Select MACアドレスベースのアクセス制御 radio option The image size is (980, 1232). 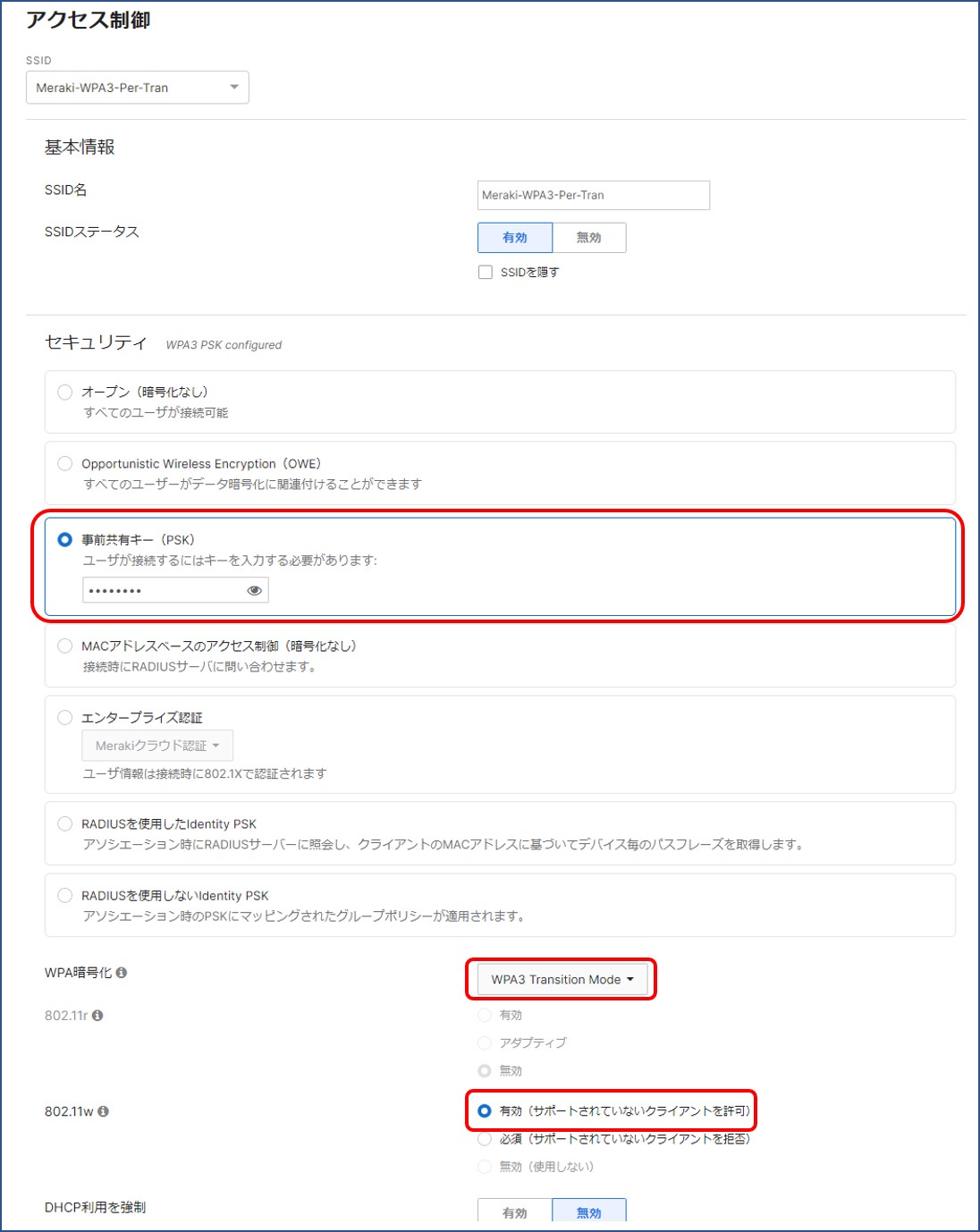click(64, 646)
